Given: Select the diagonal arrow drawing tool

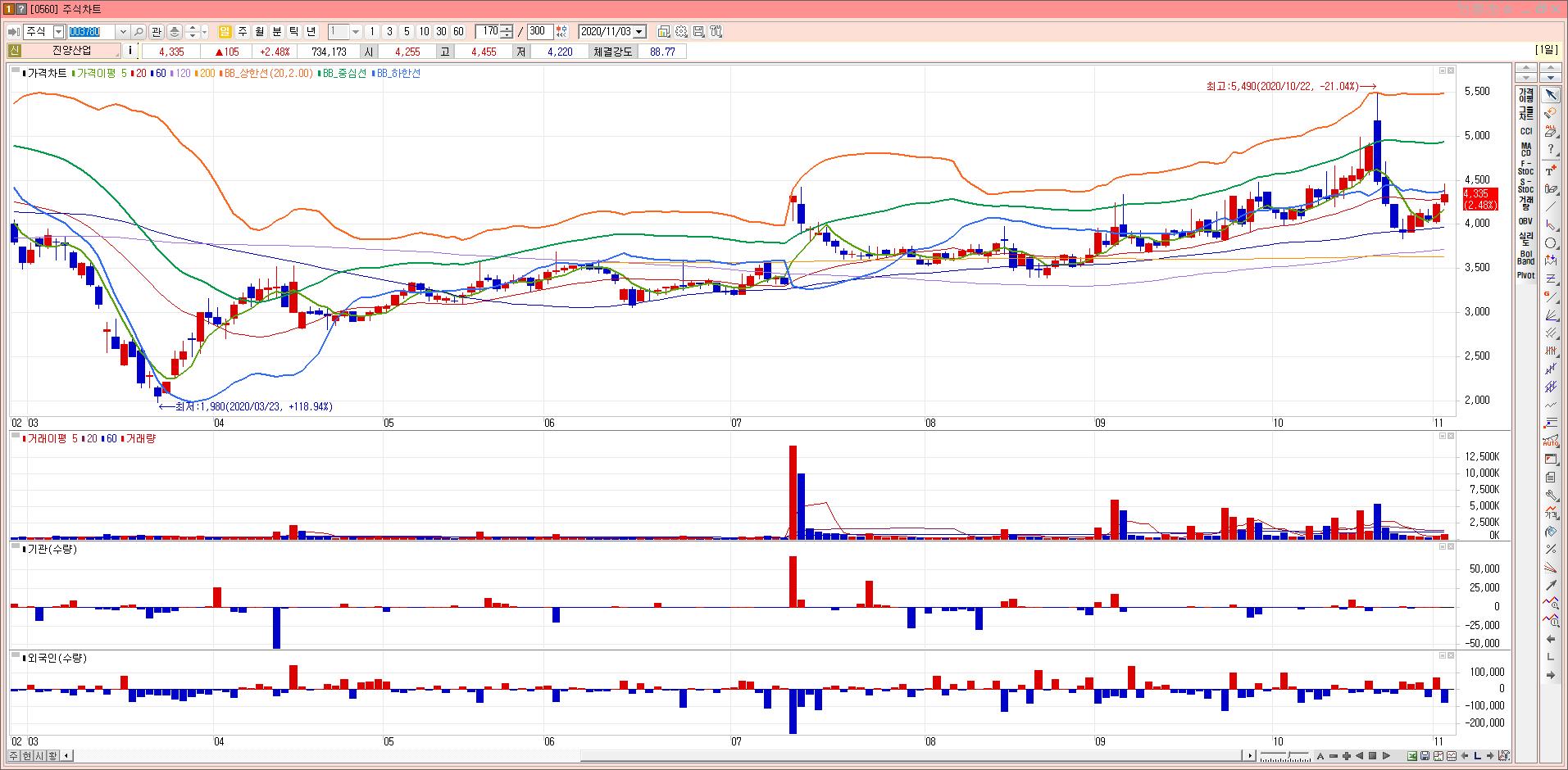Looking at the screenshot, I should tap(1550, 586).
